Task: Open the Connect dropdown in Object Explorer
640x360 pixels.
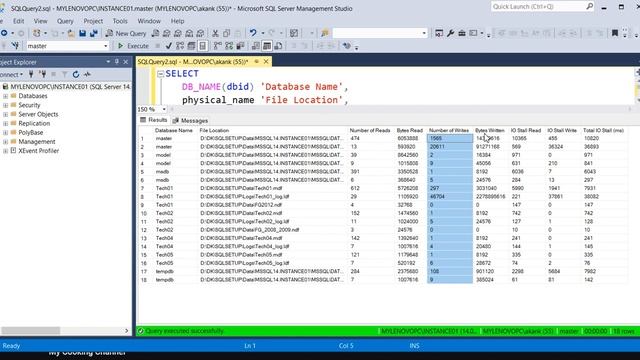Action: [11, 74]
